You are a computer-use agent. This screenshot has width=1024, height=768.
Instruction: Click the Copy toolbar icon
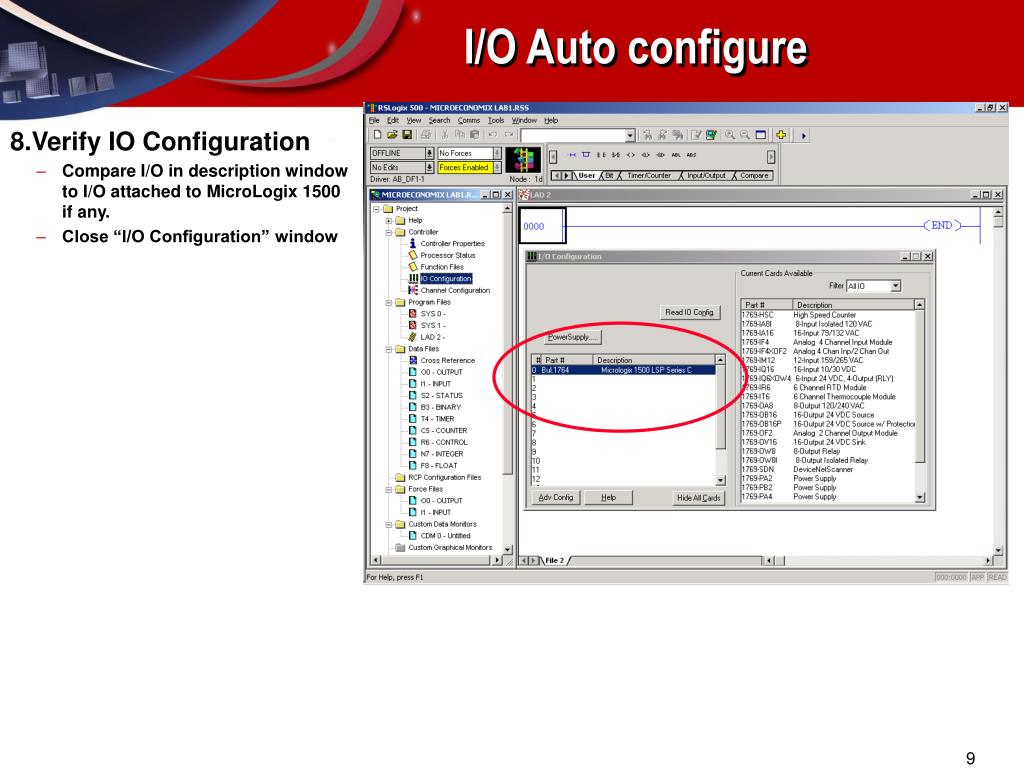coord(460,135)
